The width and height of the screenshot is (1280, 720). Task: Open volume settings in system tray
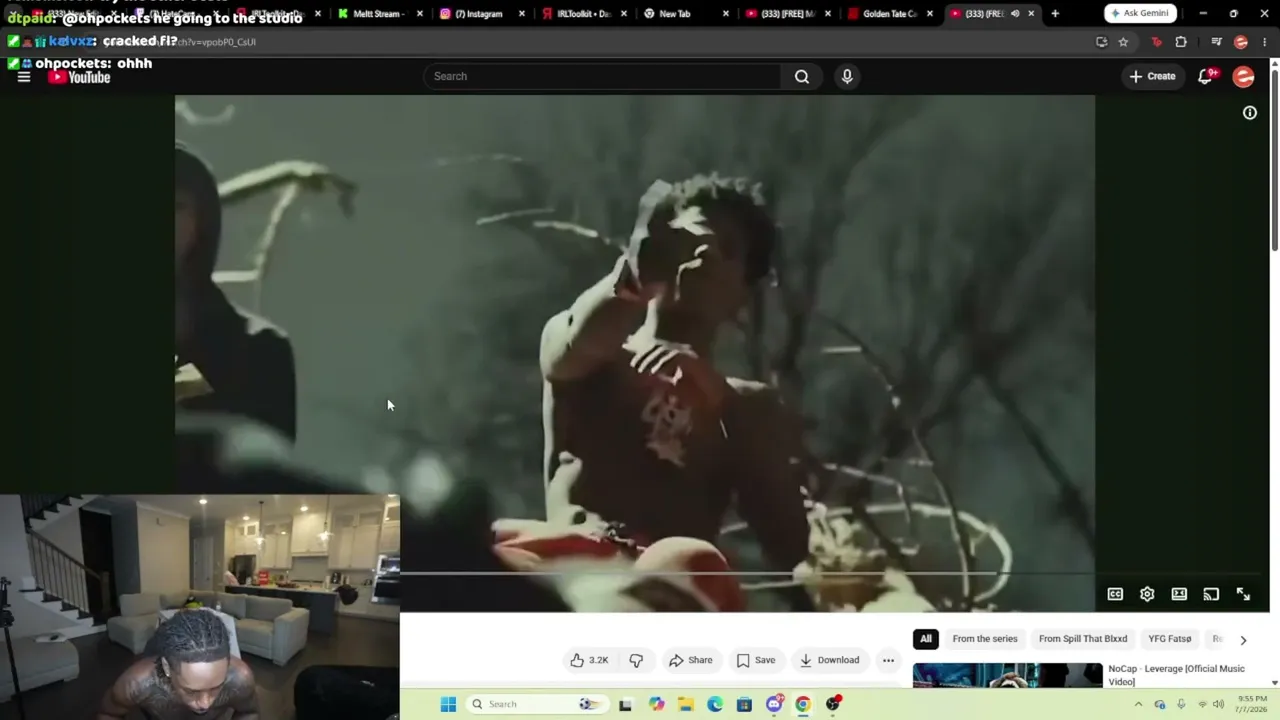click(1218, 704)
